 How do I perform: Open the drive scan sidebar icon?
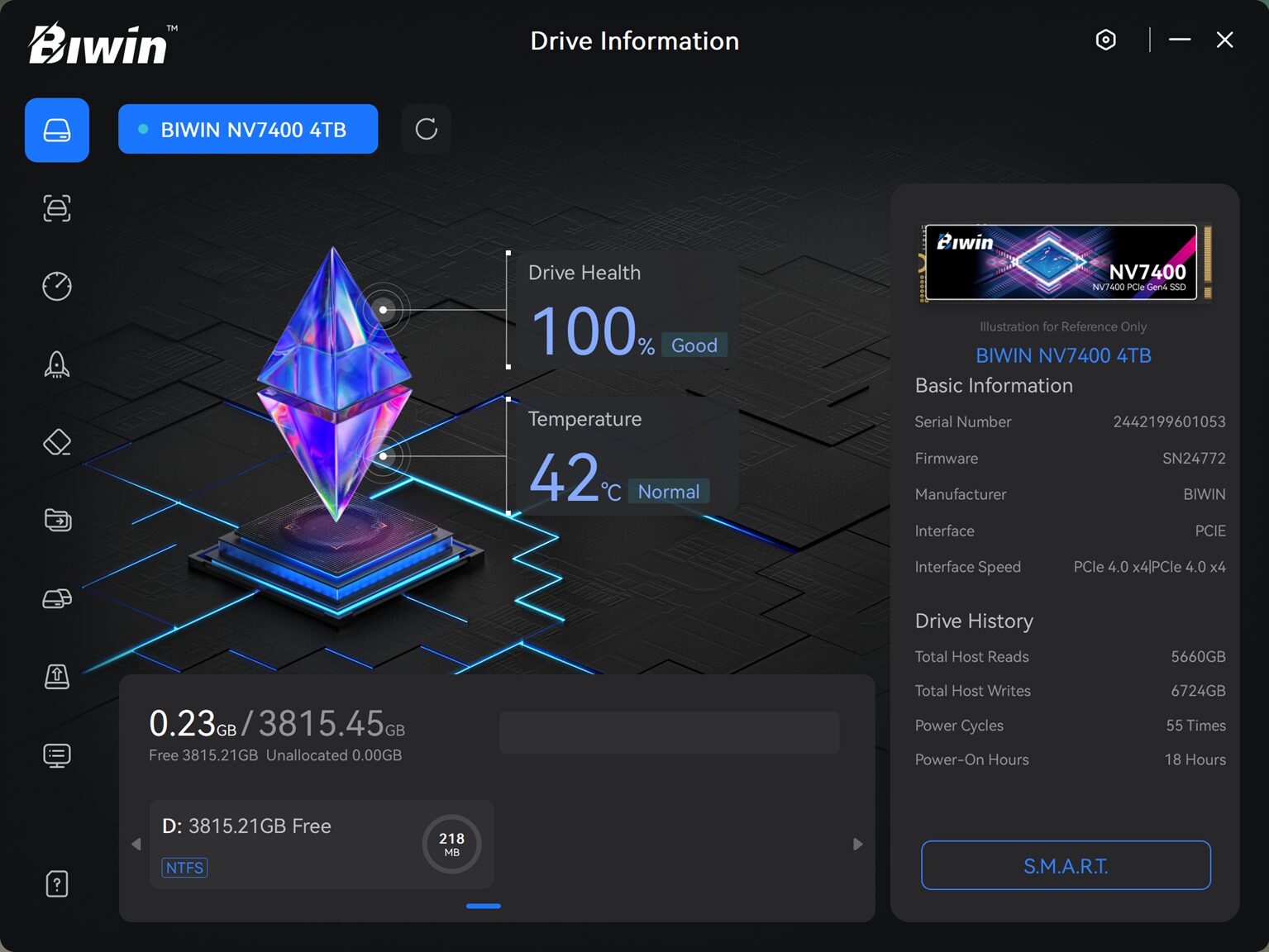57,208
